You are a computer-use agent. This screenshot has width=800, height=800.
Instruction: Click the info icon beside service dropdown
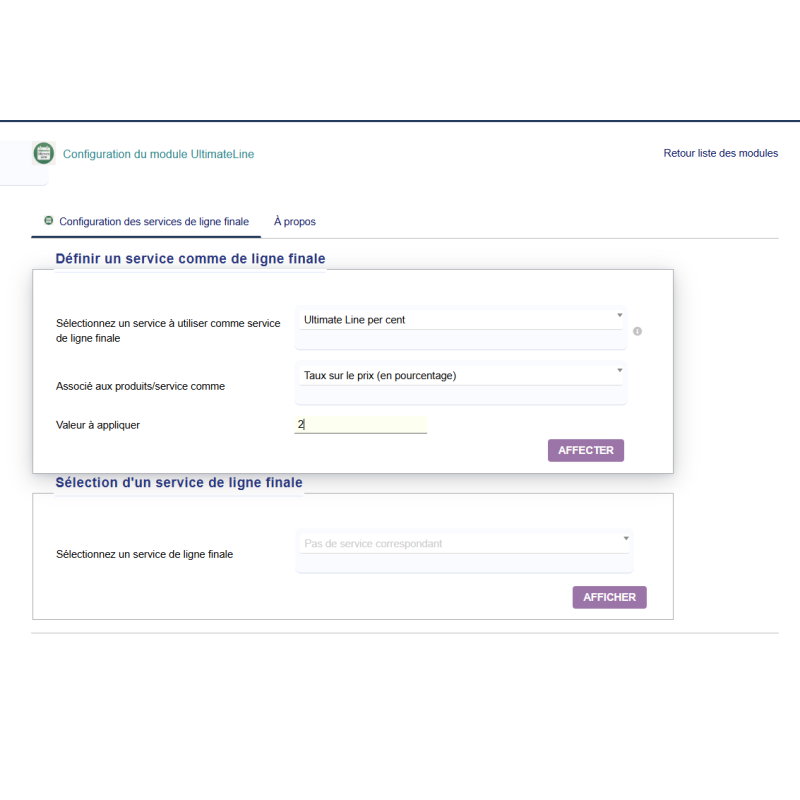[x=637, y=331]
